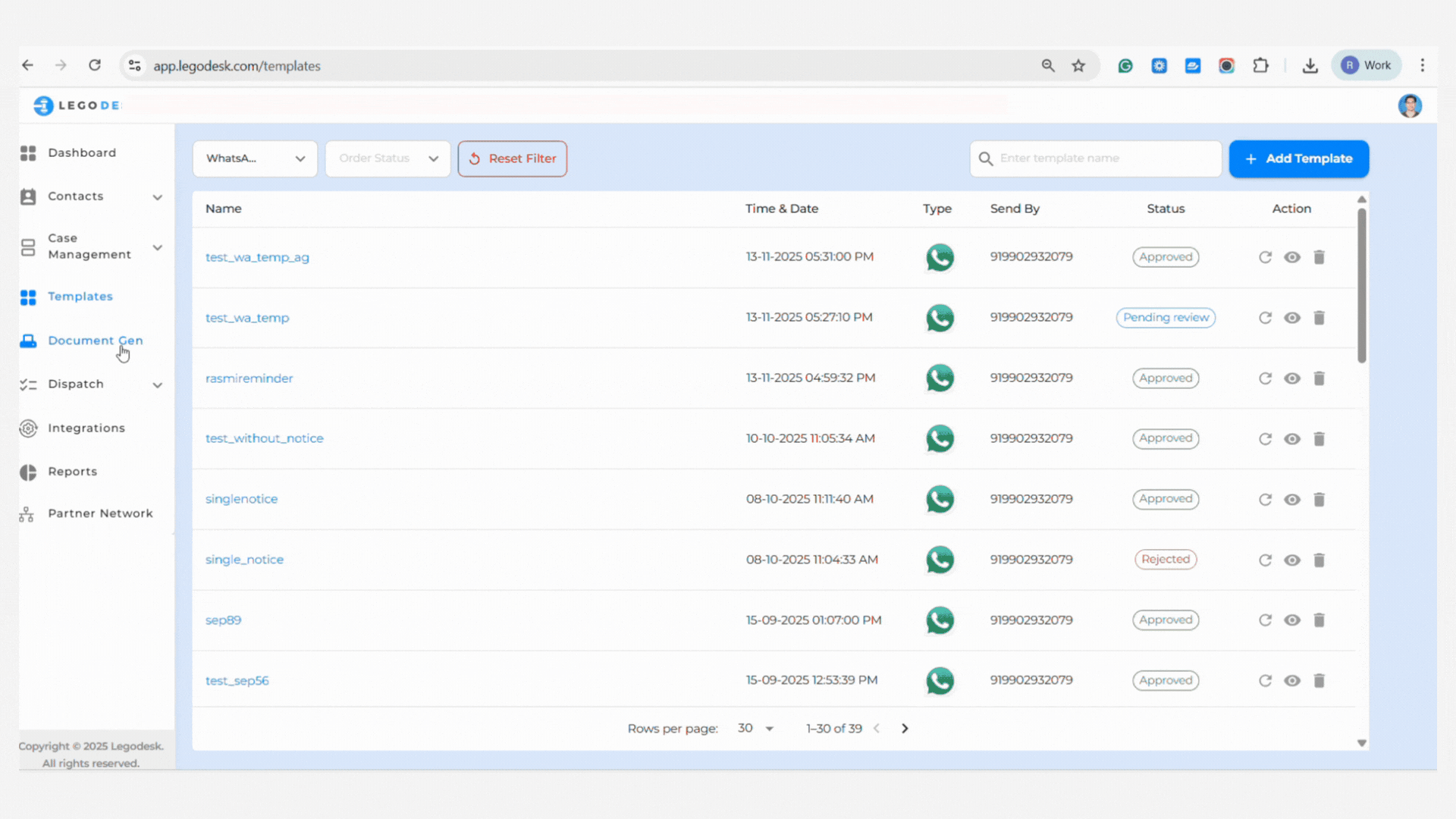Viewport: 1456px width, 819px height.
Task: Delete the test_without_notice template
Action: tap(1319, 439)
